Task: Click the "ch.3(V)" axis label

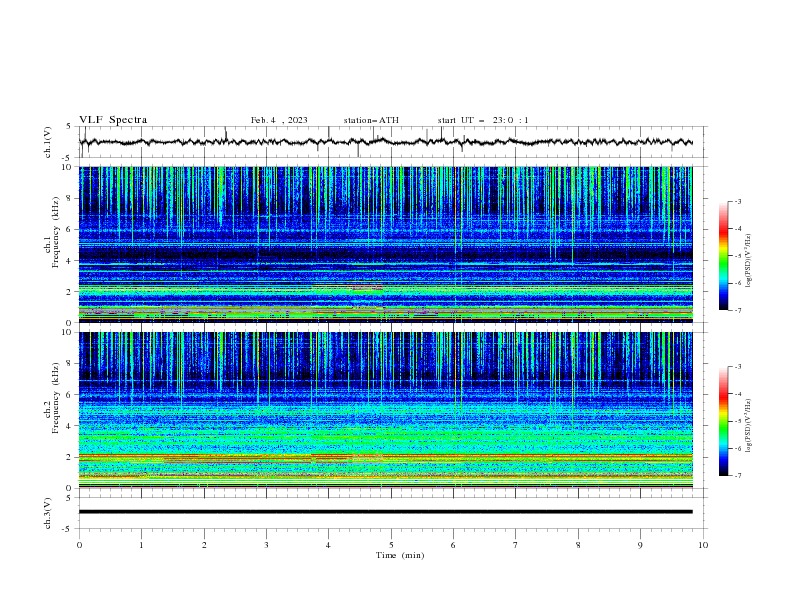Action: point(48,513)
